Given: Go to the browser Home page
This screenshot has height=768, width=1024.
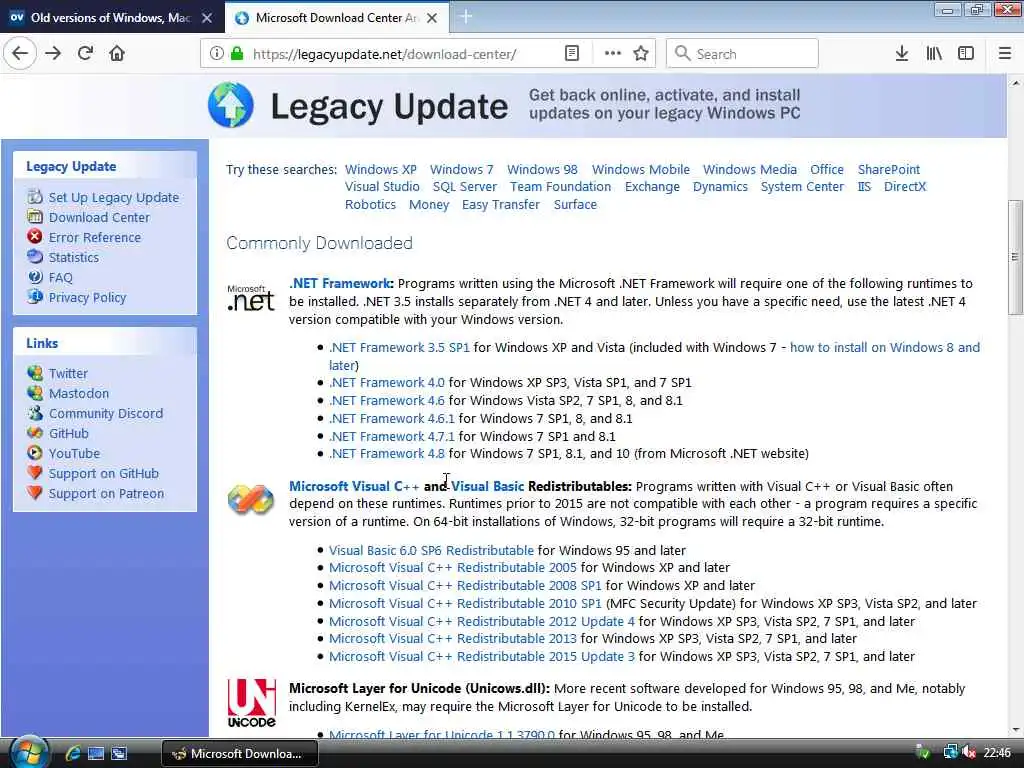Looking at the screenshot, I should coord(117,54).
